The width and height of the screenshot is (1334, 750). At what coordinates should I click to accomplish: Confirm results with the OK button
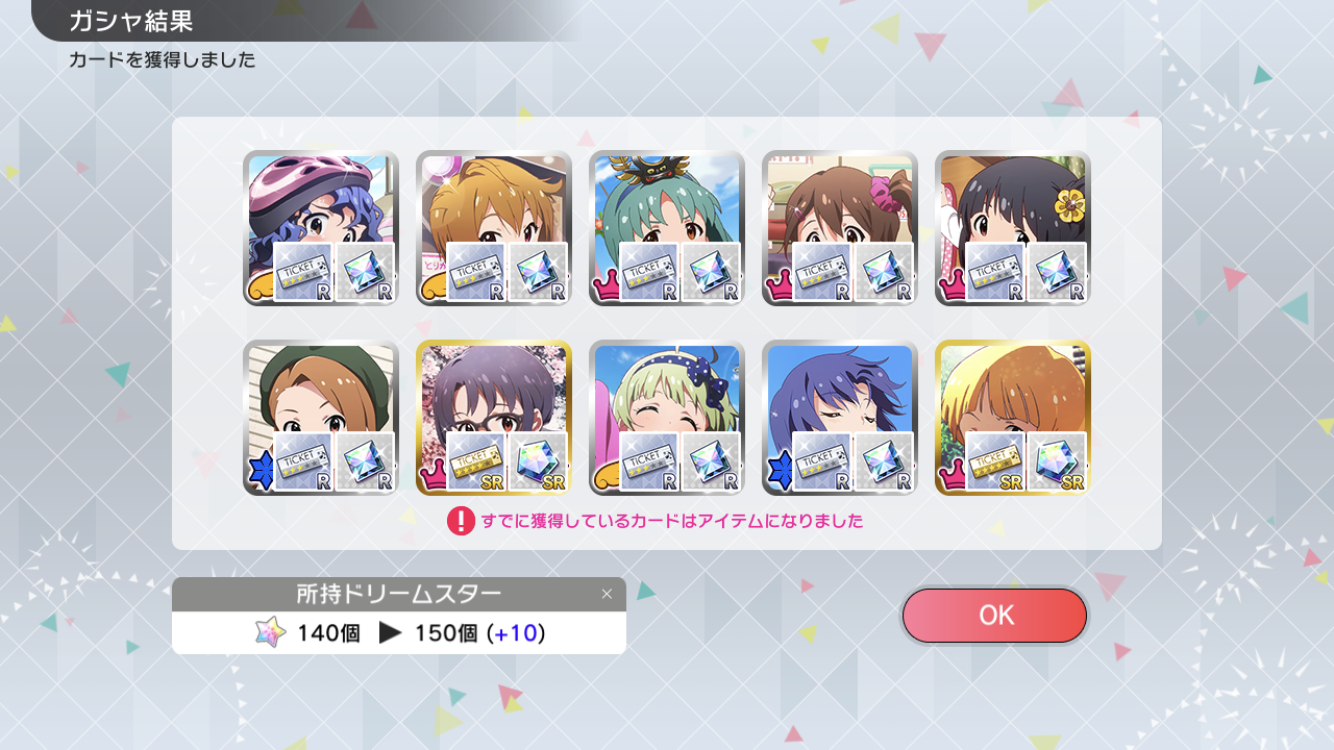[x=994, y=615]
